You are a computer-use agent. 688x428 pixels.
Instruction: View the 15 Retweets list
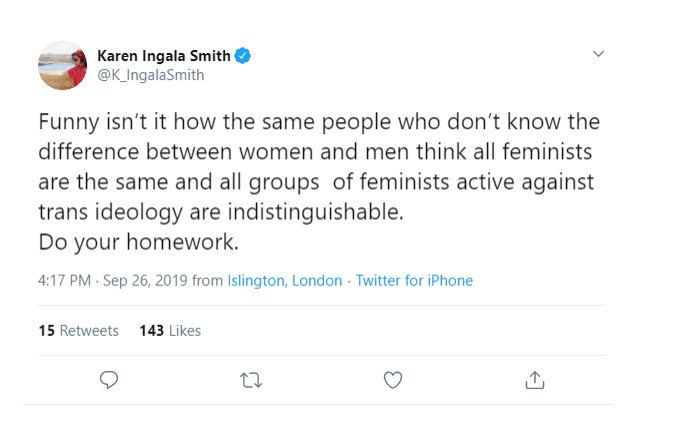(78, 331)
